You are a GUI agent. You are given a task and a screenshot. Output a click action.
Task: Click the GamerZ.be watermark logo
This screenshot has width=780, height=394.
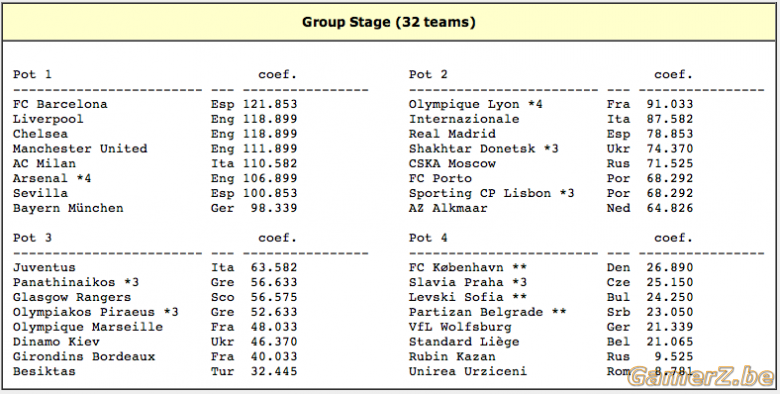coord(700,377)
